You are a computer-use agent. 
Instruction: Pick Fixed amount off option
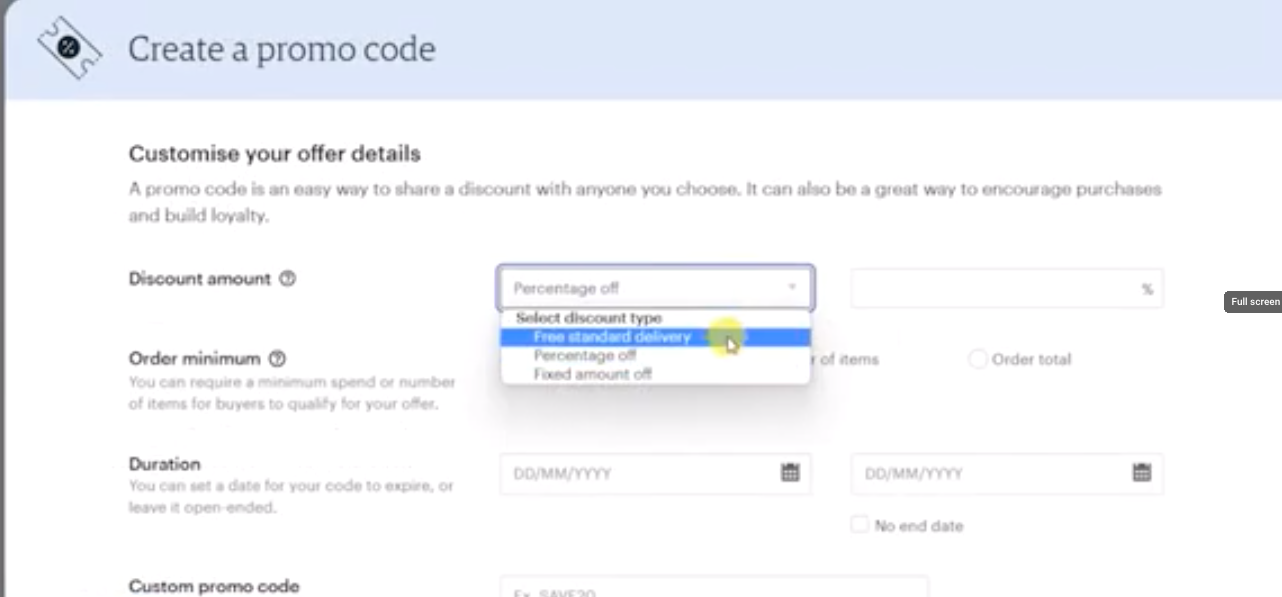coord(592,374)
